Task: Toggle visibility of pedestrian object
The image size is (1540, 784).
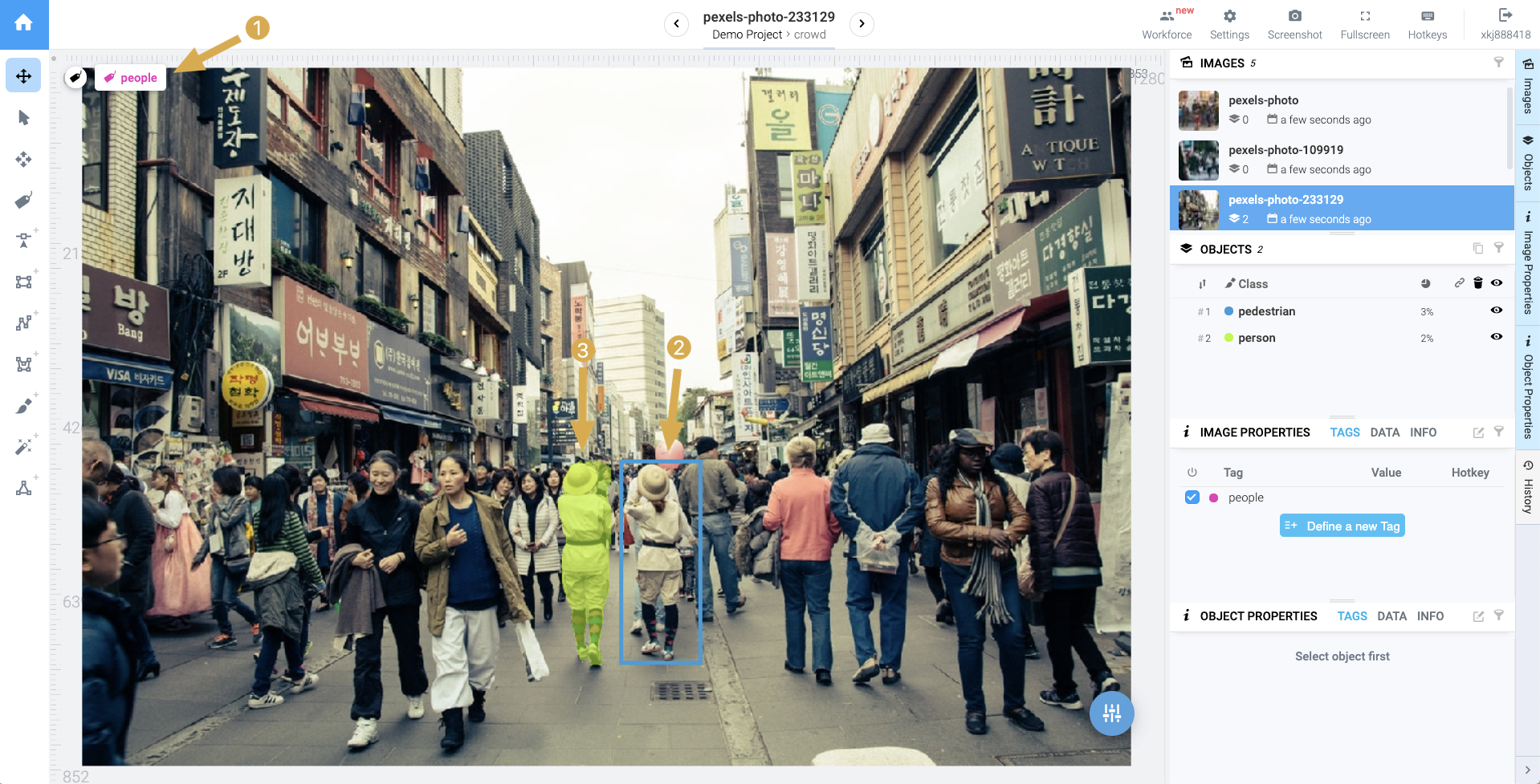Action: [x=1496, y=311]
